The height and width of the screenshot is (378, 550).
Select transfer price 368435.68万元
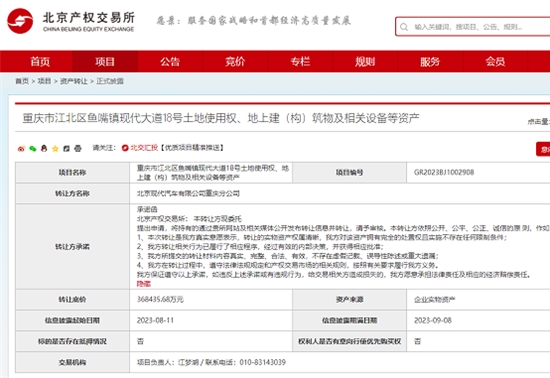click(160, 299)
